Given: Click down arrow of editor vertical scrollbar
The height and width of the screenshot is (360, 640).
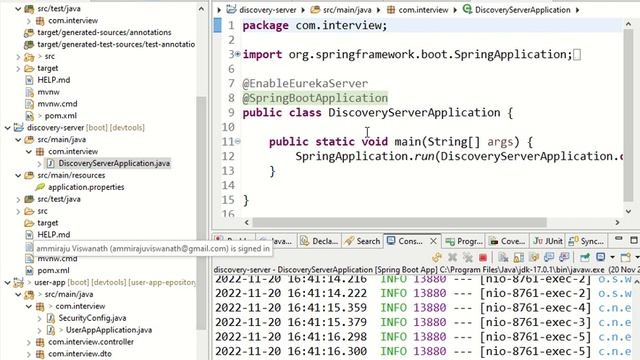Looking at the screenshot, I should (628, 211).
